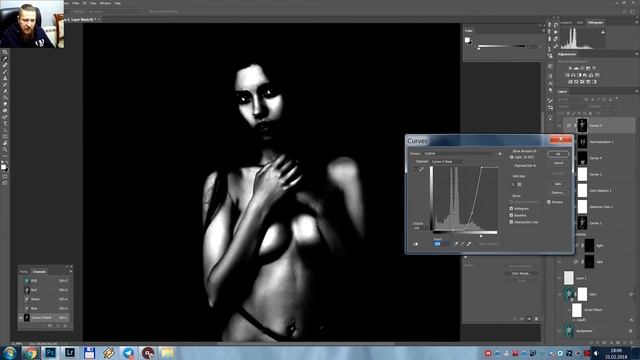Toggle visibility of Curves 5 Mask channel
This screenshot has height=360, width=640.
[21, 318]
